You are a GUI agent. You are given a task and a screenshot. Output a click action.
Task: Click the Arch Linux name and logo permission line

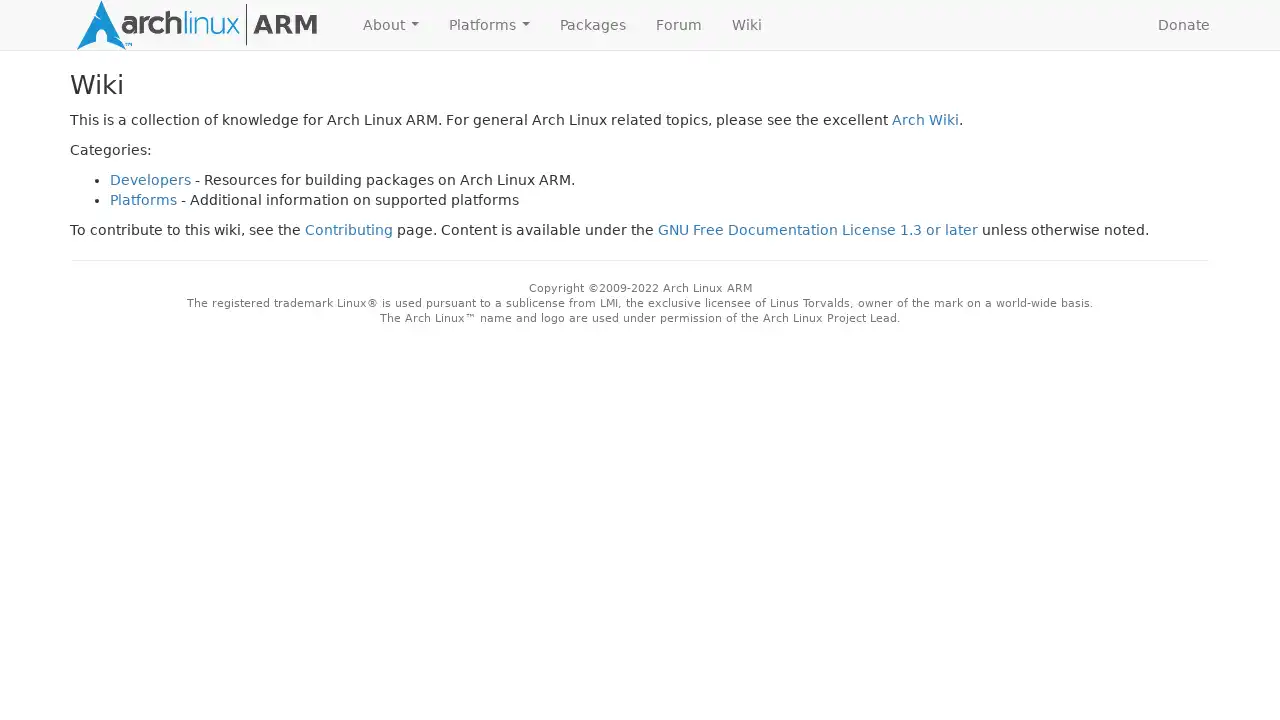click(x=640, y=318)
